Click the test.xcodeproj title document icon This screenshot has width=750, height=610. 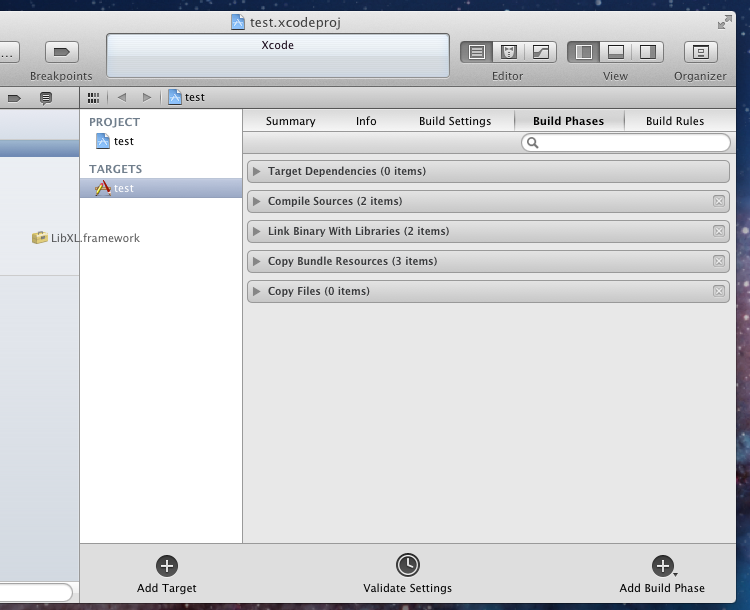pos(238,22)
